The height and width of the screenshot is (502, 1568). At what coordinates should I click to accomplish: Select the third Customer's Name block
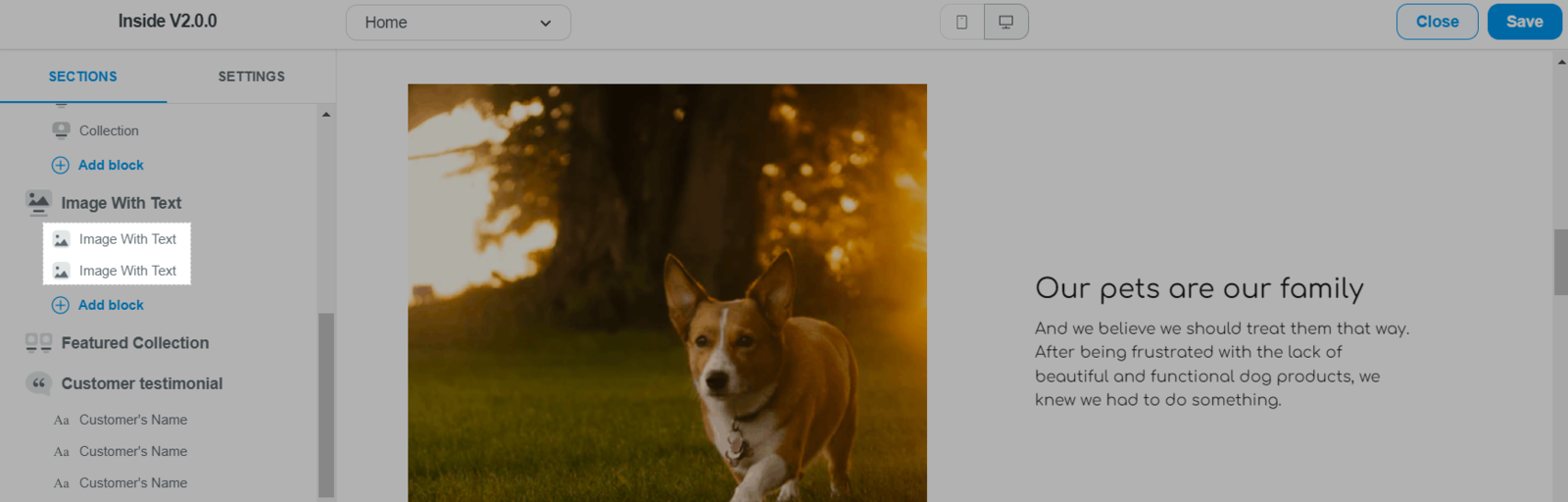coord(133,482)
